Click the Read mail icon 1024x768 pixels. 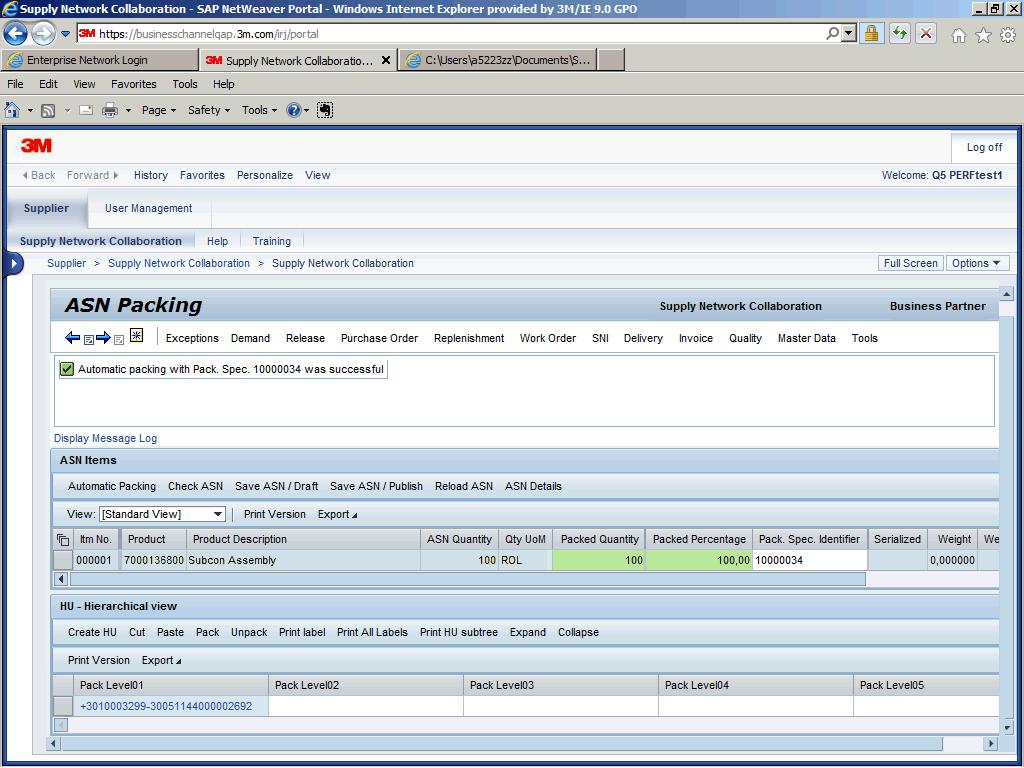pos(86,110)
